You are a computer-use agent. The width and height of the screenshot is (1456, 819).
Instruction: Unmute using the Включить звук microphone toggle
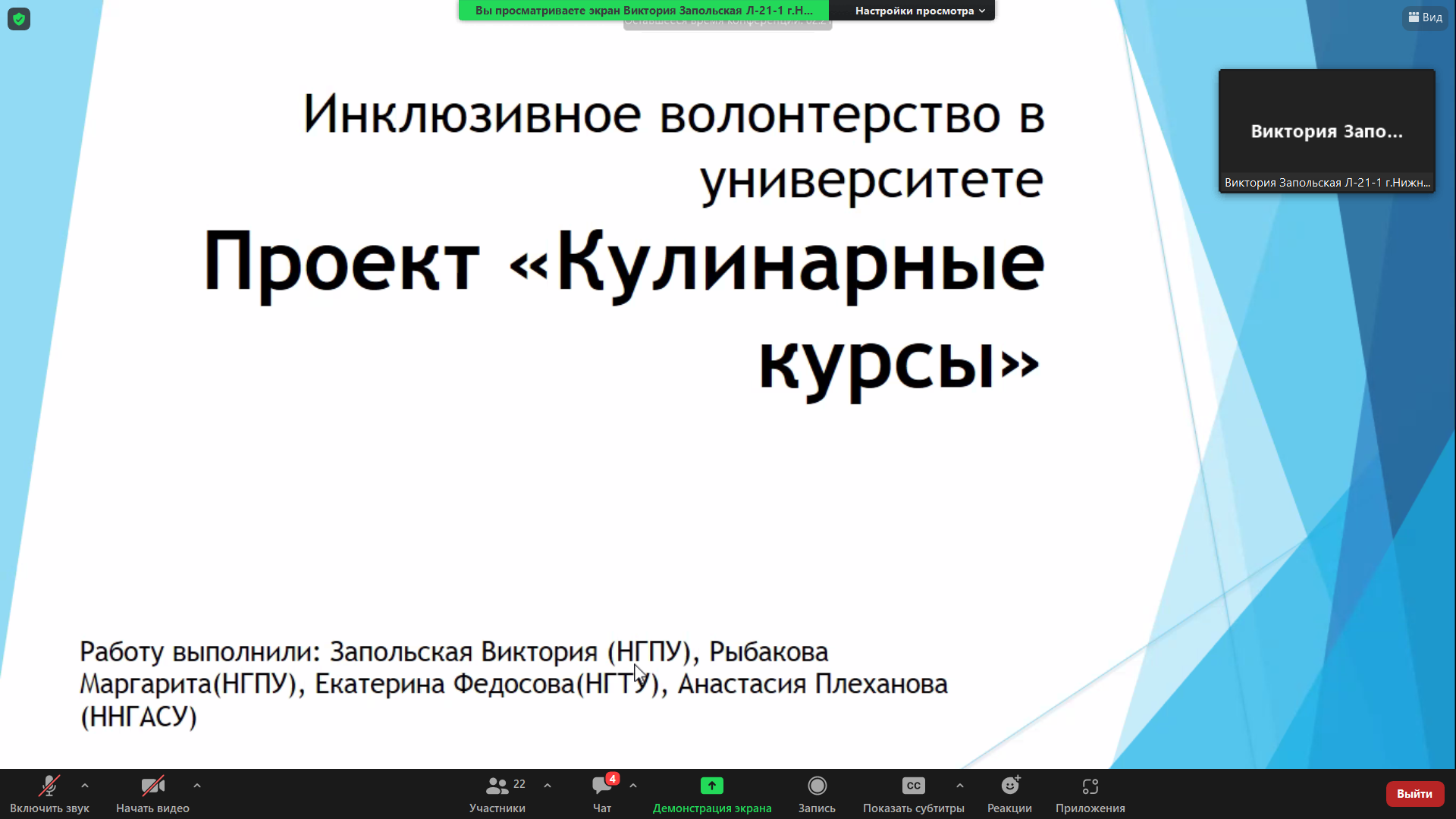[49, 786]
